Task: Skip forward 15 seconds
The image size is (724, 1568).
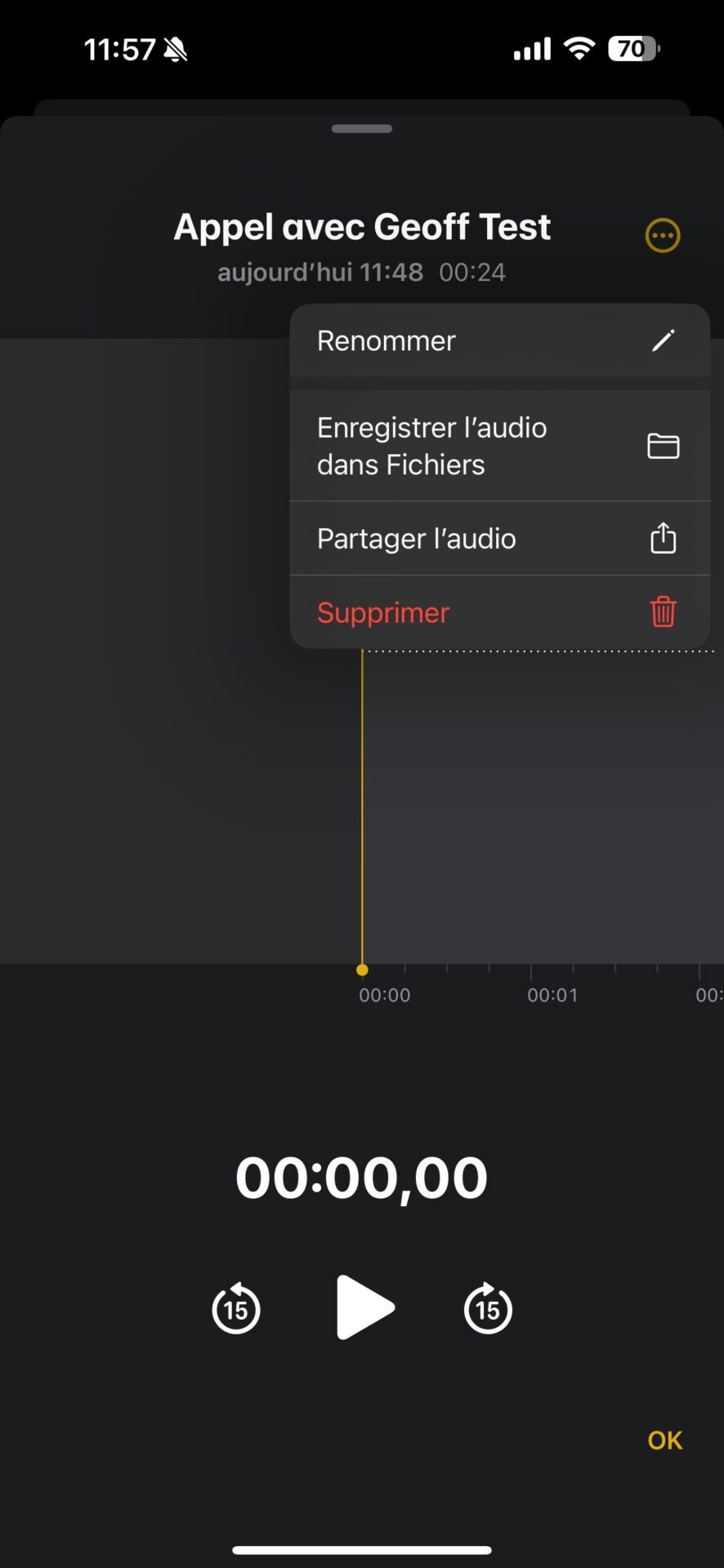Action: click(x=488, y=1308)
